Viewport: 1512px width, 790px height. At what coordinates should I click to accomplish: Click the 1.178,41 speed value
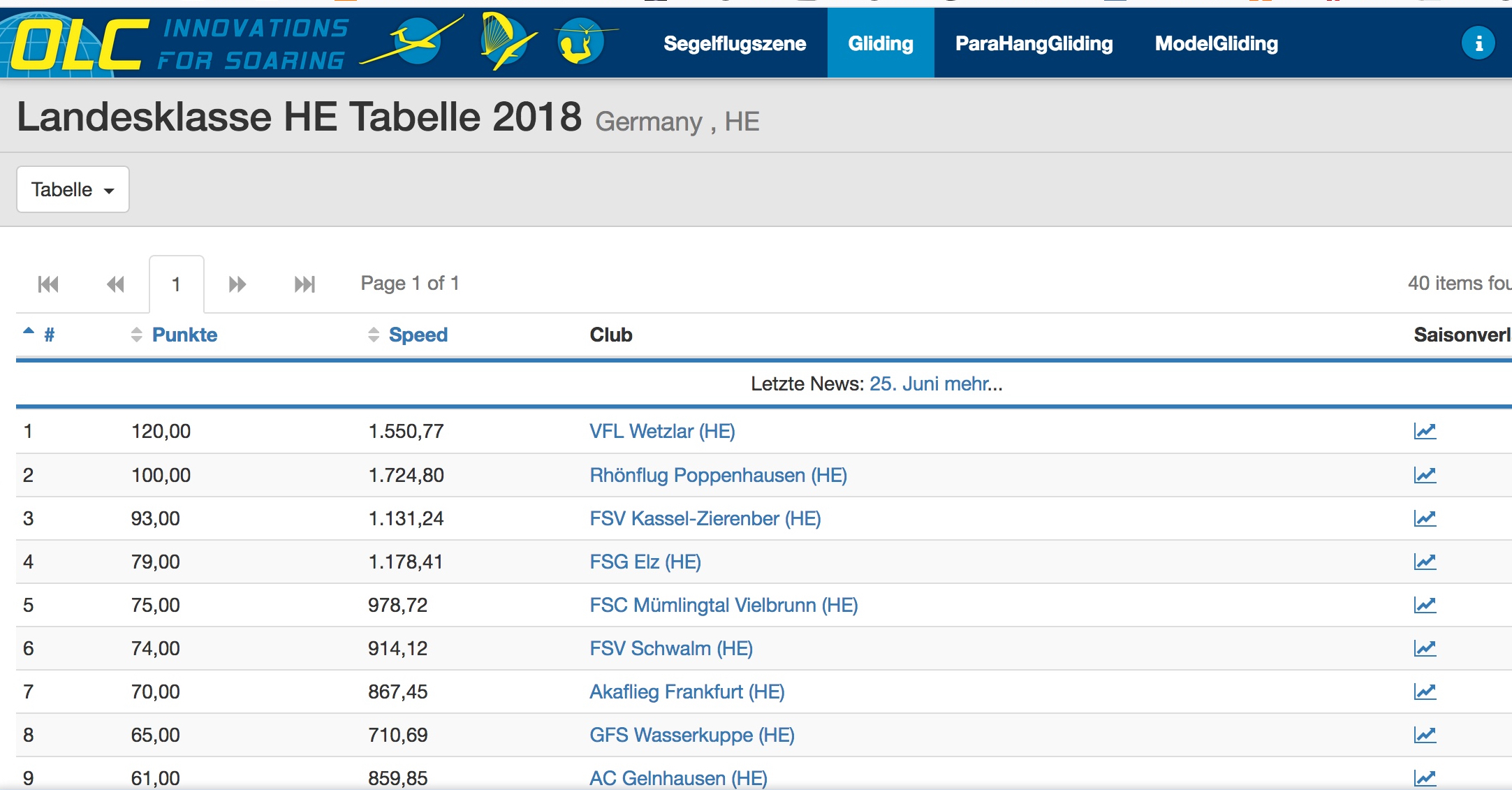406,562
